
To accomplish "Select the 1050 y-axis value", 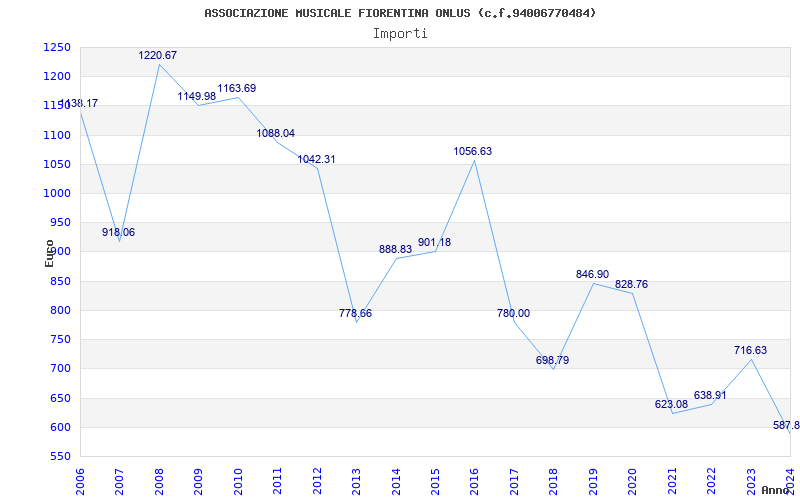I will pos(57,164).
